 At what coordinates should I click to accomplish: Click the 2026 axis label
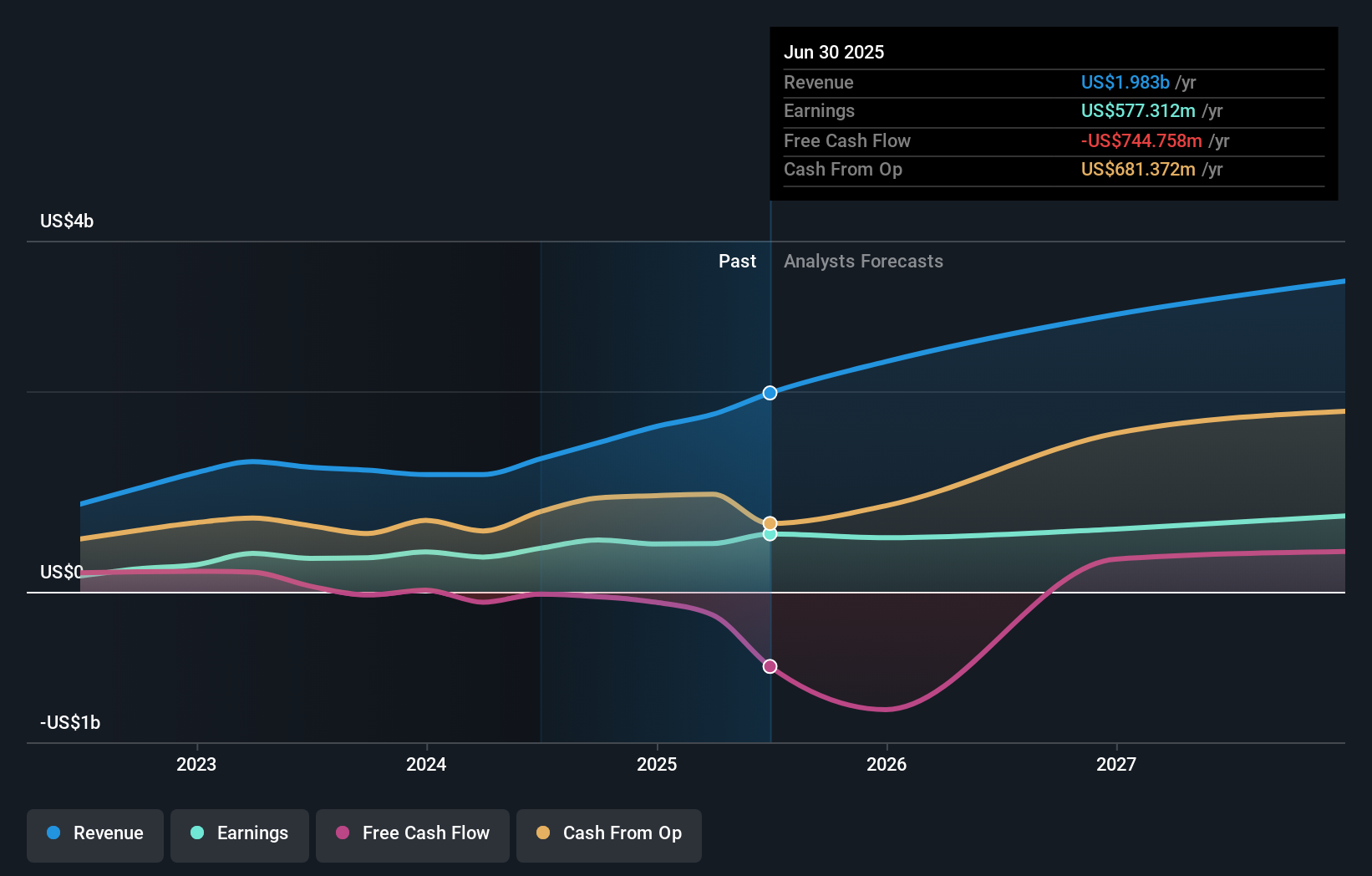click(x=887, y=763)
